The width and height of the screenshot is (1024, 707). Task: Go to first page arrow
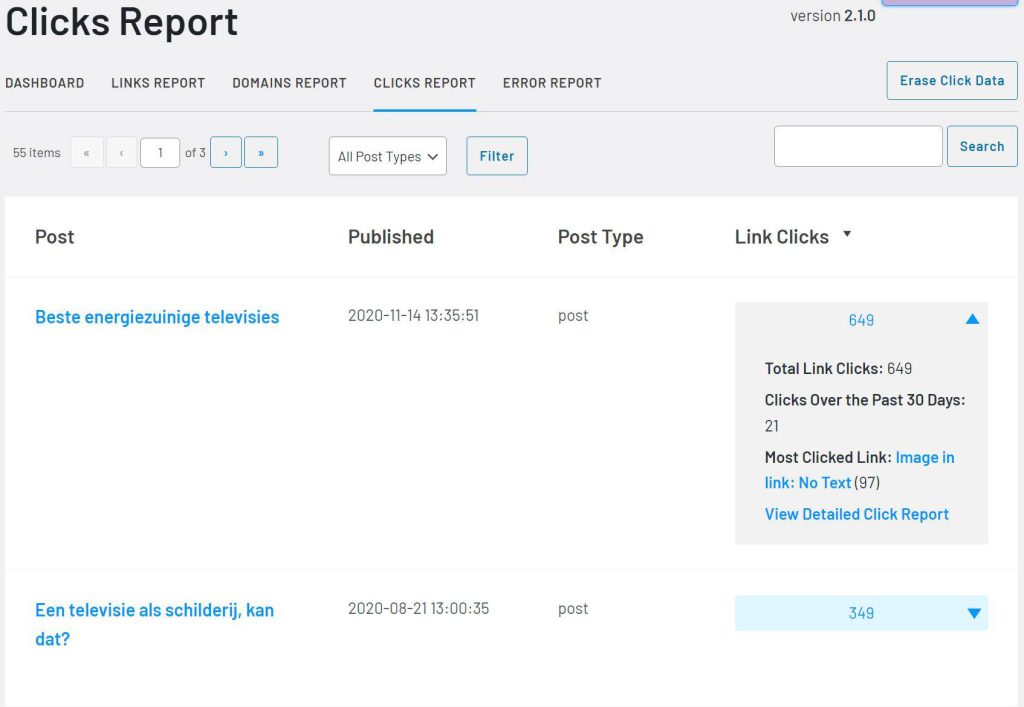(x=87, y=152)
